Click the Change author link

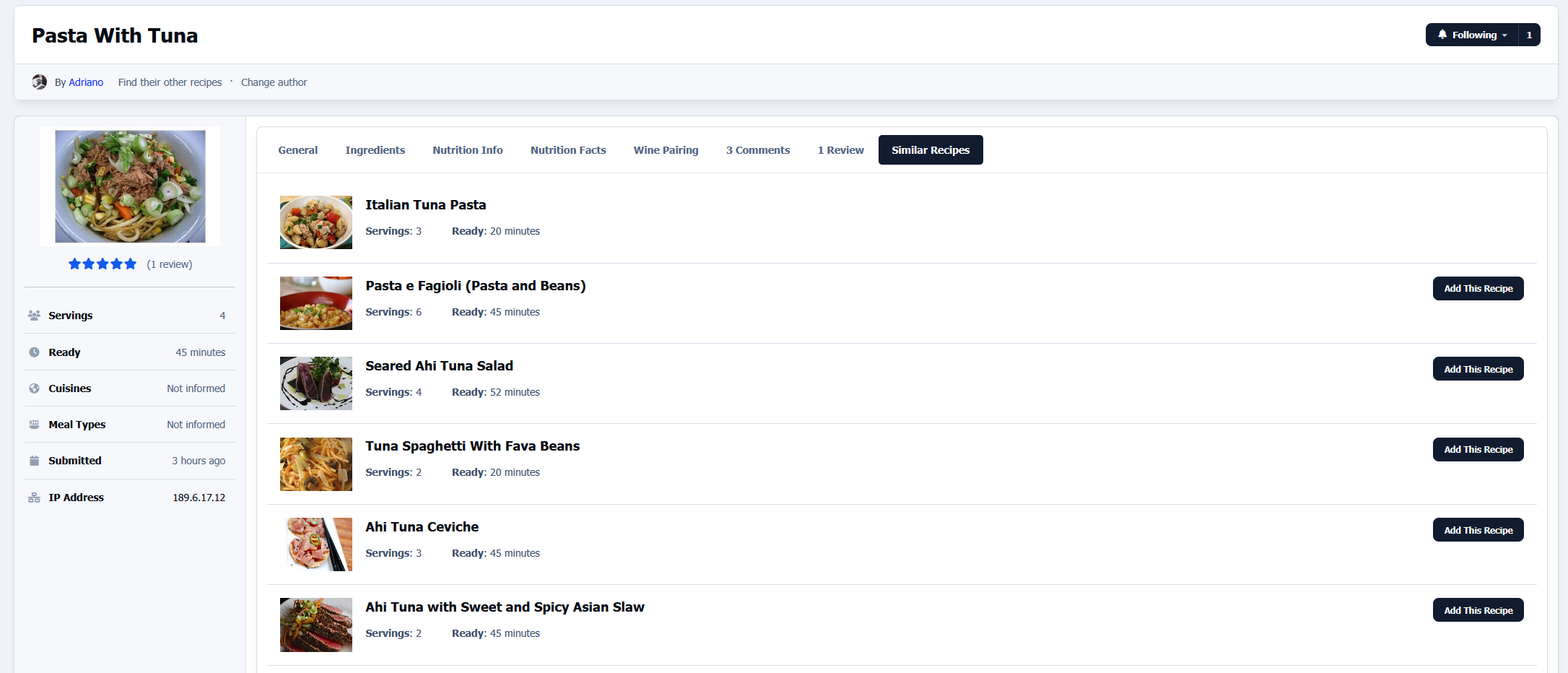coord(274,82)
